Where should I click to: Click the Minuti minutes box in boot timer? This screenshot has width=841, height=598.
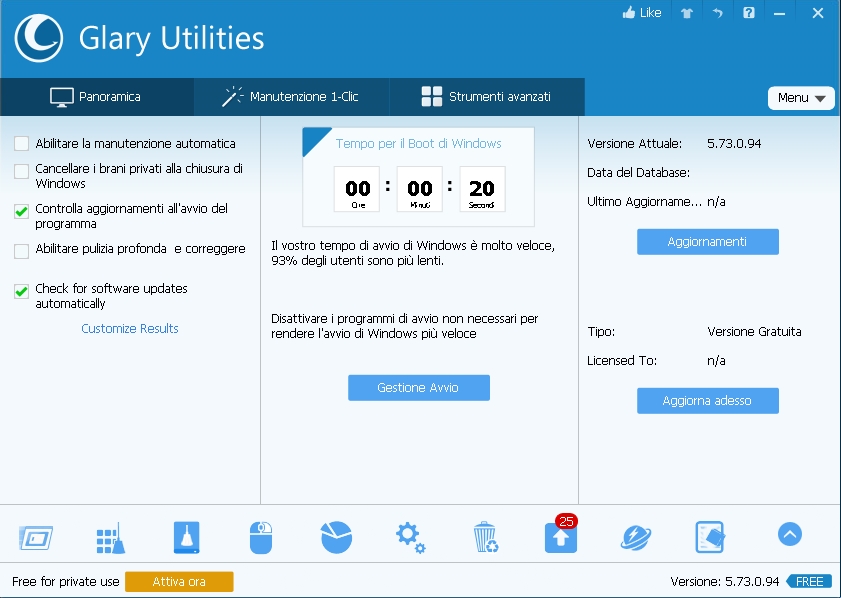pos(419,189)
